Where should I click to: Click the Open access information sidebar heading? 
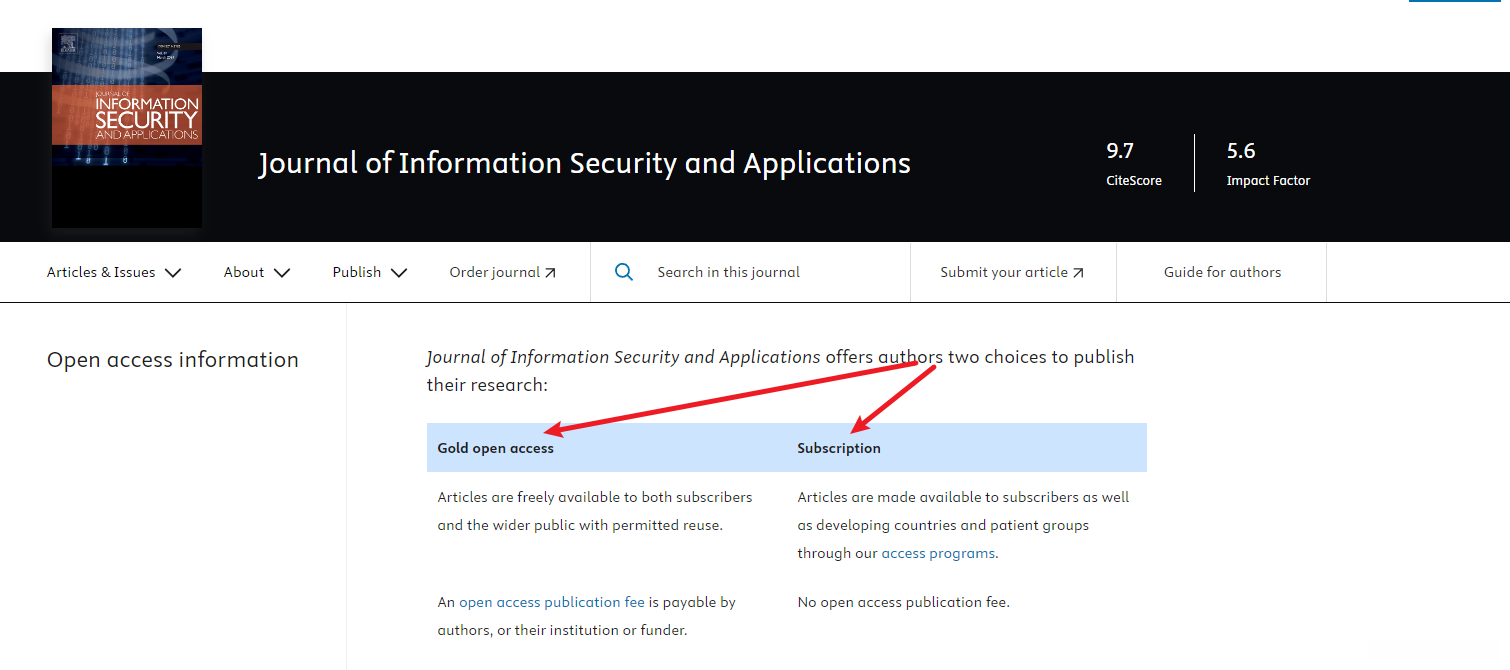(173, 360)
